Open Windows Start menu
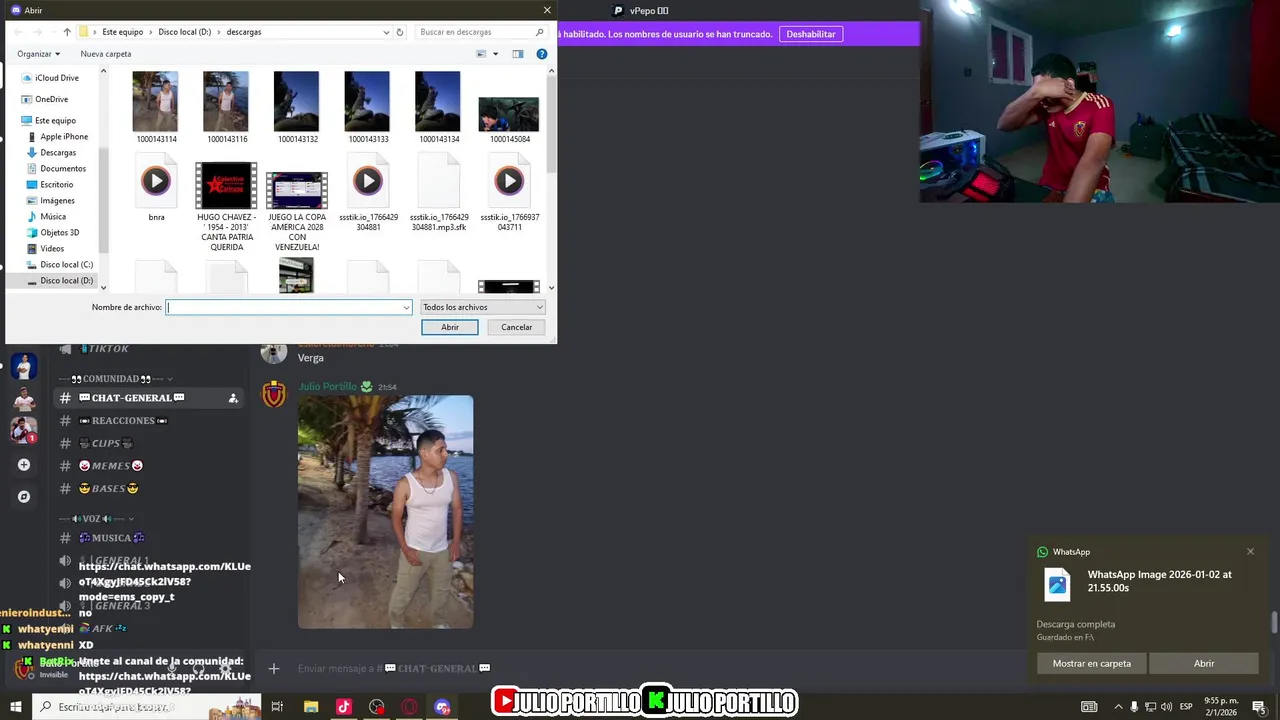 coord(16,707)
